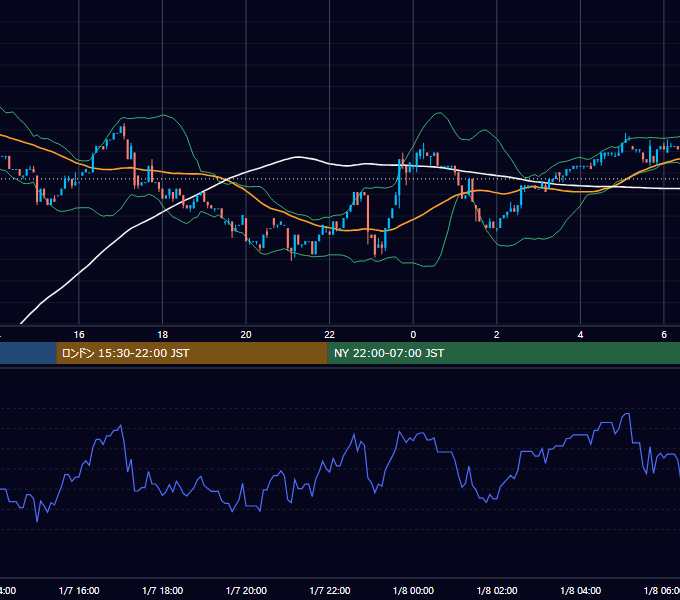Select the ロンドン 15:30-22:00 JST session bar
The width and height of the screenshot is (680, 600).
pos(192,353)
